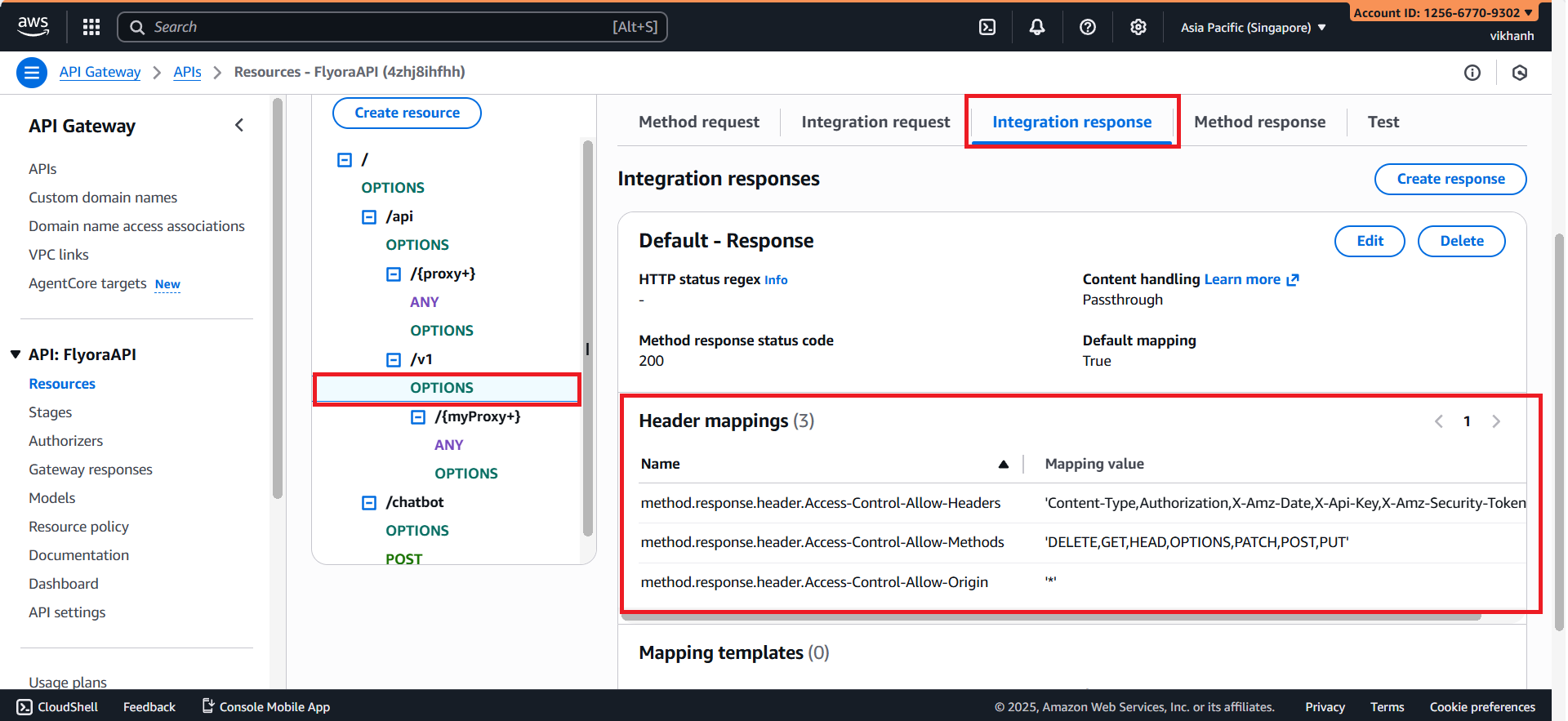The image size is (1568, 721).
Task: Select ANY method under /{myProxy+}
Action: pos(449,445)
